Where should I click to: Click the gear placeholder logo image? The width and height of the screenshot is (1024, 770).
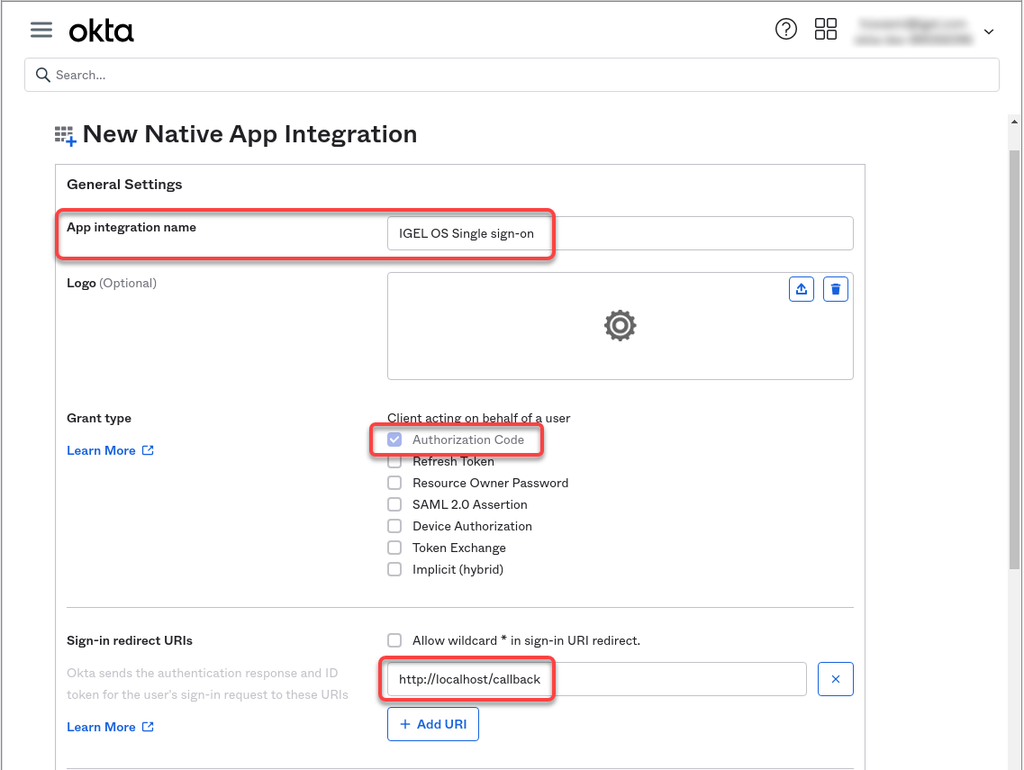(x=620, y=326)
